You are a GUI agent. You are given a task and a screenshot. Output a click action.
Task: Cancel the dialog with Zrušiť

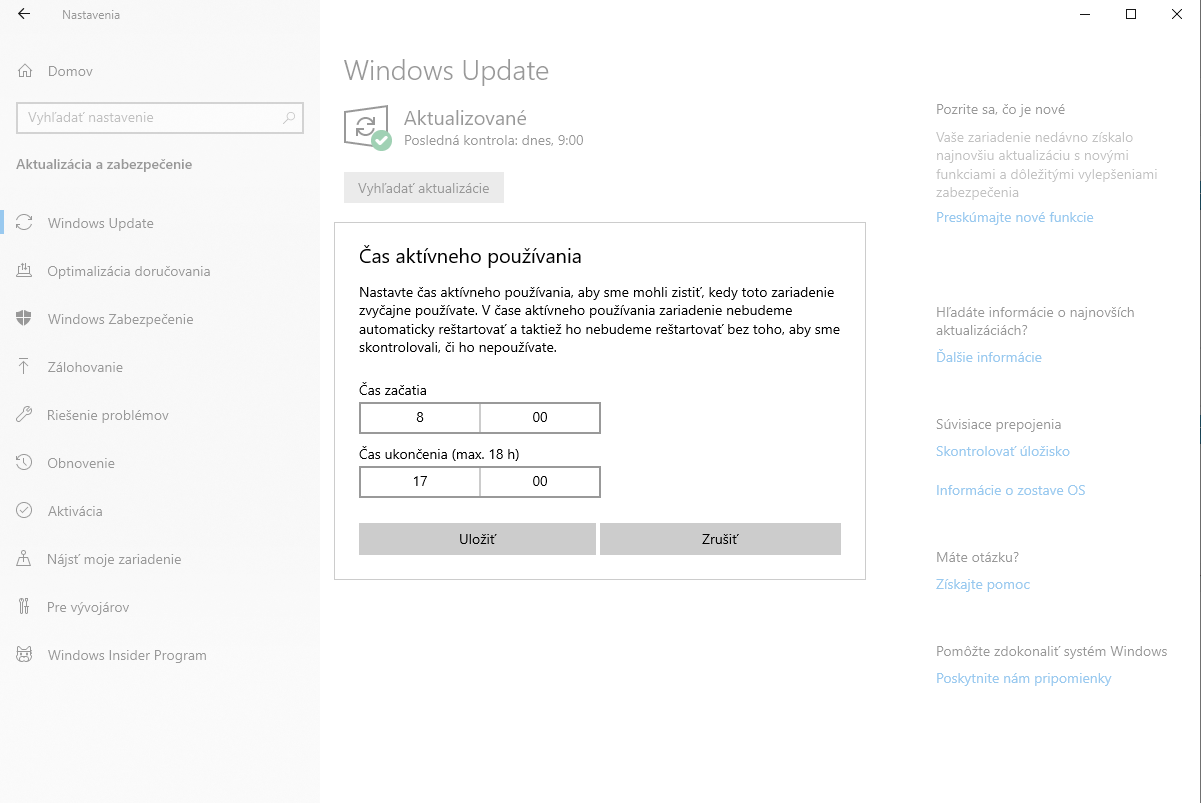(x=720, y=539)
